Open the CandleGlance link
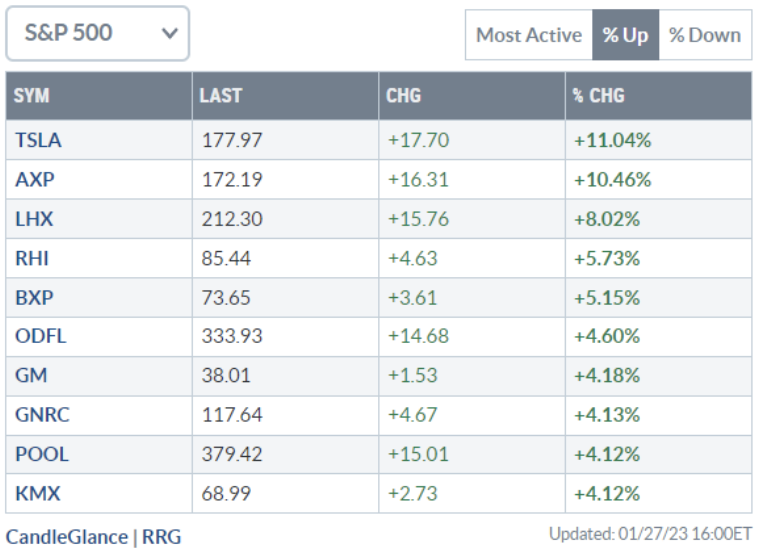The width and height of the screenshot is (758, 554). click(x=66, y=537)
